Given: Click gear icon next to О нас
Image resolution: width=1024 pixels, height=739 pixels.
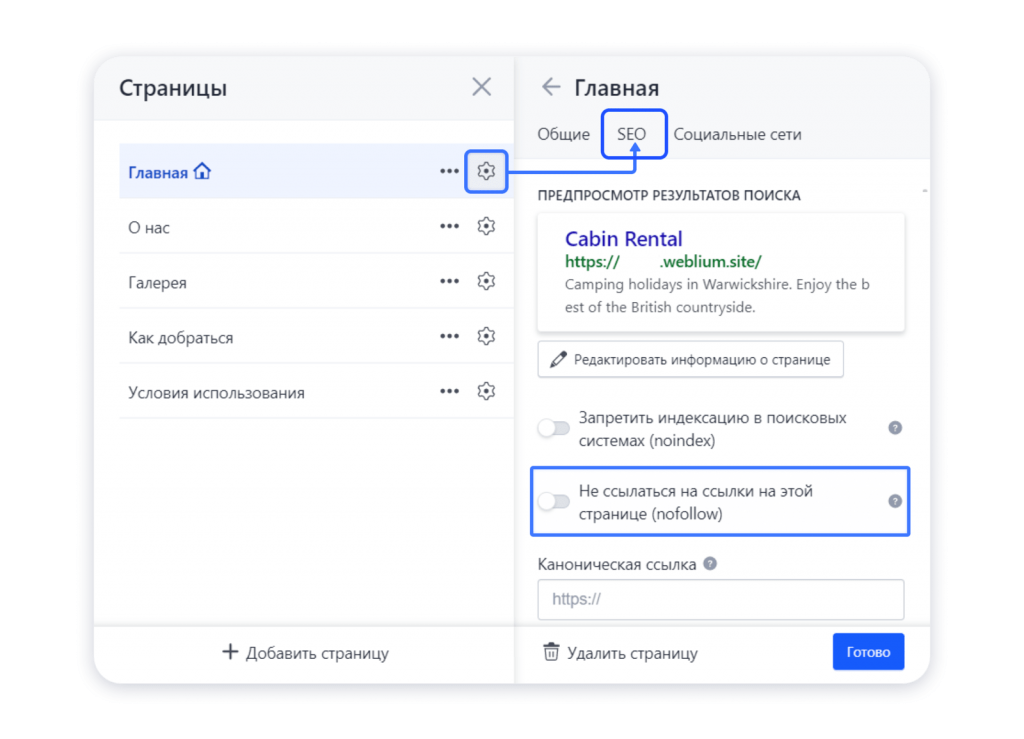Looking at the screenshot, I should (486, 227).
